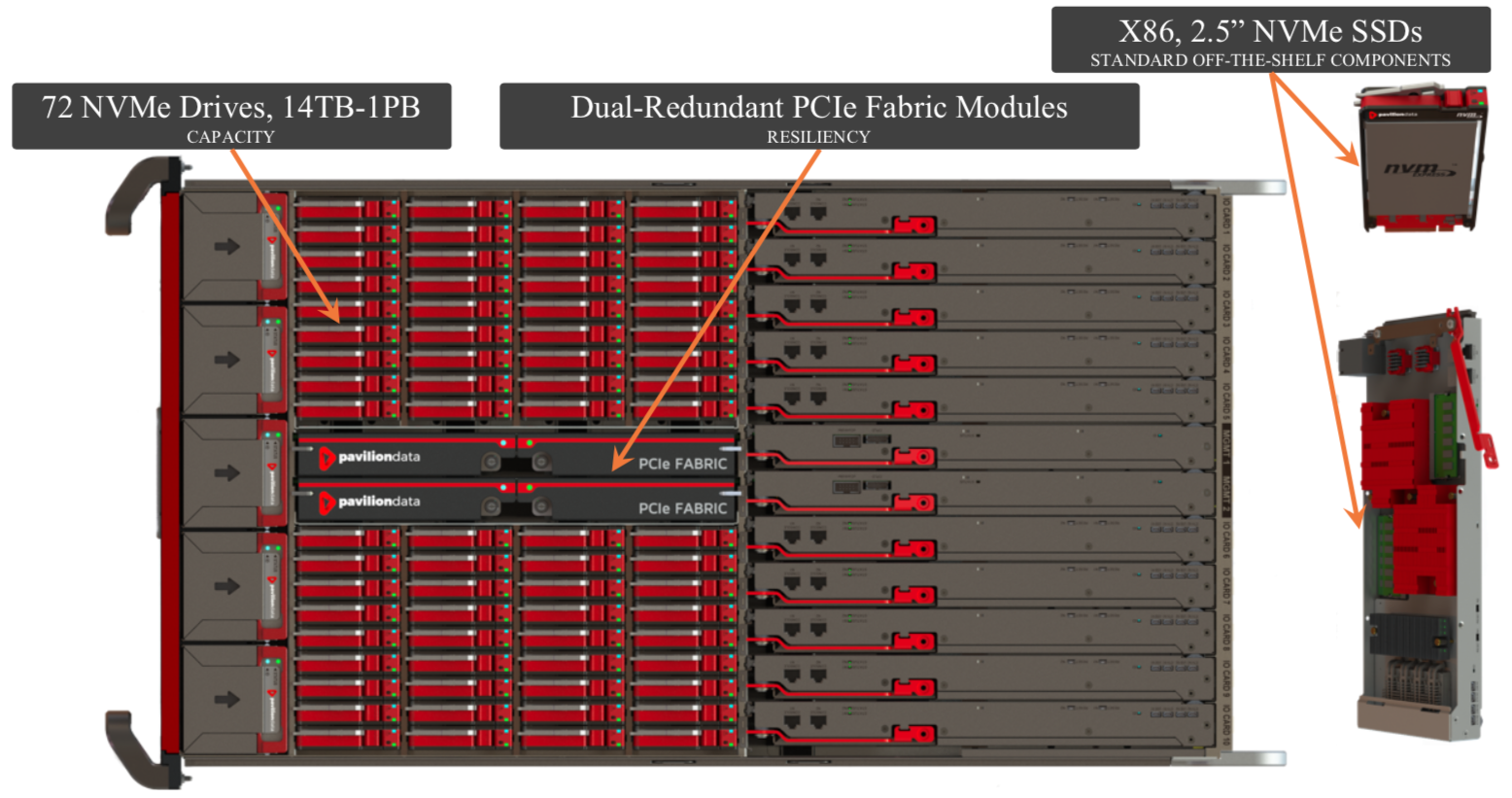Image resolution: width=1512 pixels, height=798 pixels.
Task: Click the Dual-Redundant PCIe Fabric Modules label
Action: point(819,116)
